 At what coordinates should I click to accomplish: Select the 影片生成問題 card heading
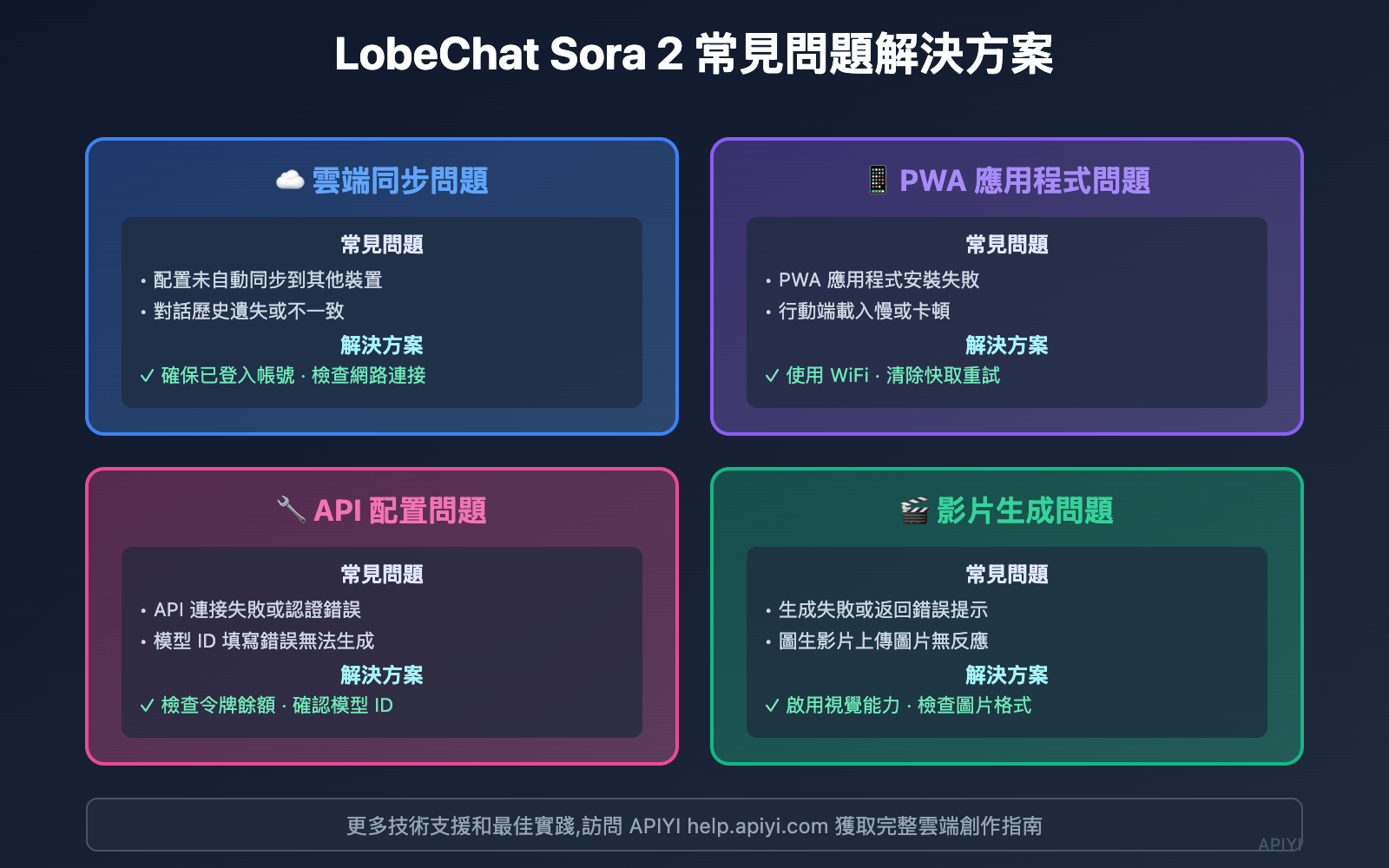(1024, 510)
